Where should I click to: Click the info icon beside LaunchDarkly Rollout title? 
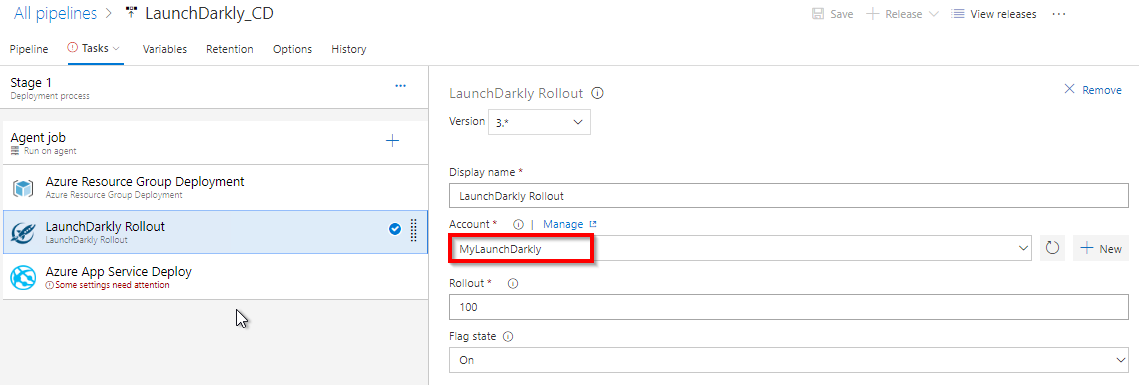(x=598, y=93)
